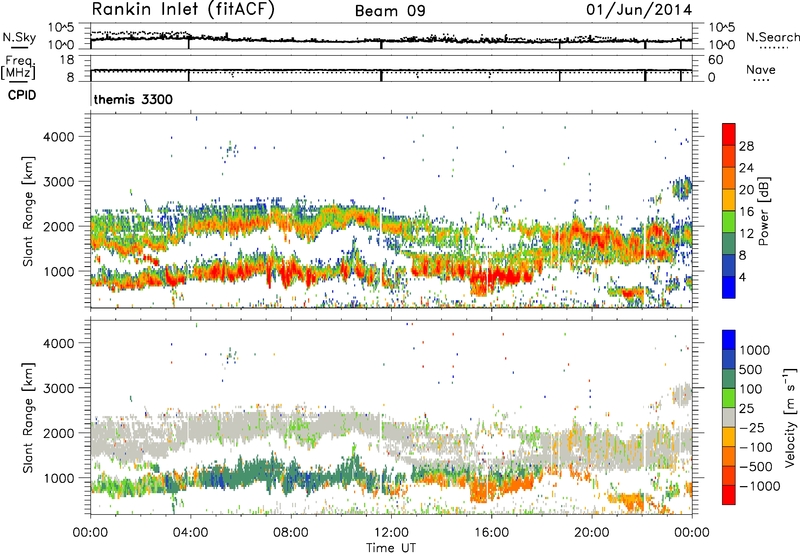This screenshot has width=800, height=554.
Task: Click the "28" value on the power colorbar
Action: [x=746, y=146]
